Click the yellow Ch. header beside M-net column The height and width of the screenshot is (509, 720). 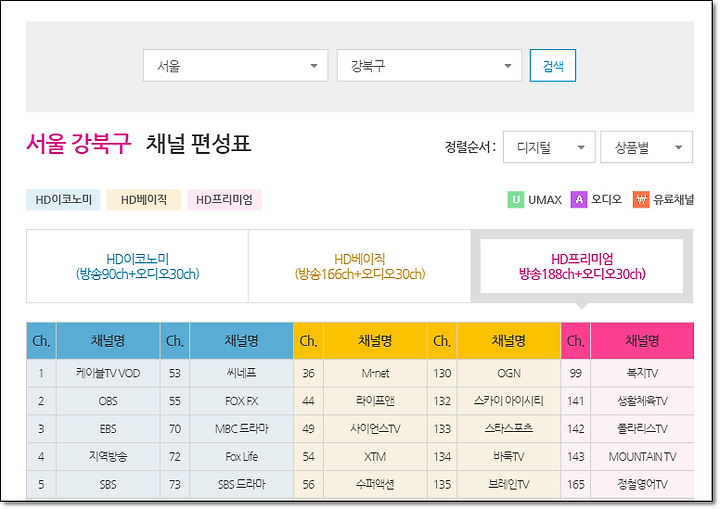pos(309,341)
